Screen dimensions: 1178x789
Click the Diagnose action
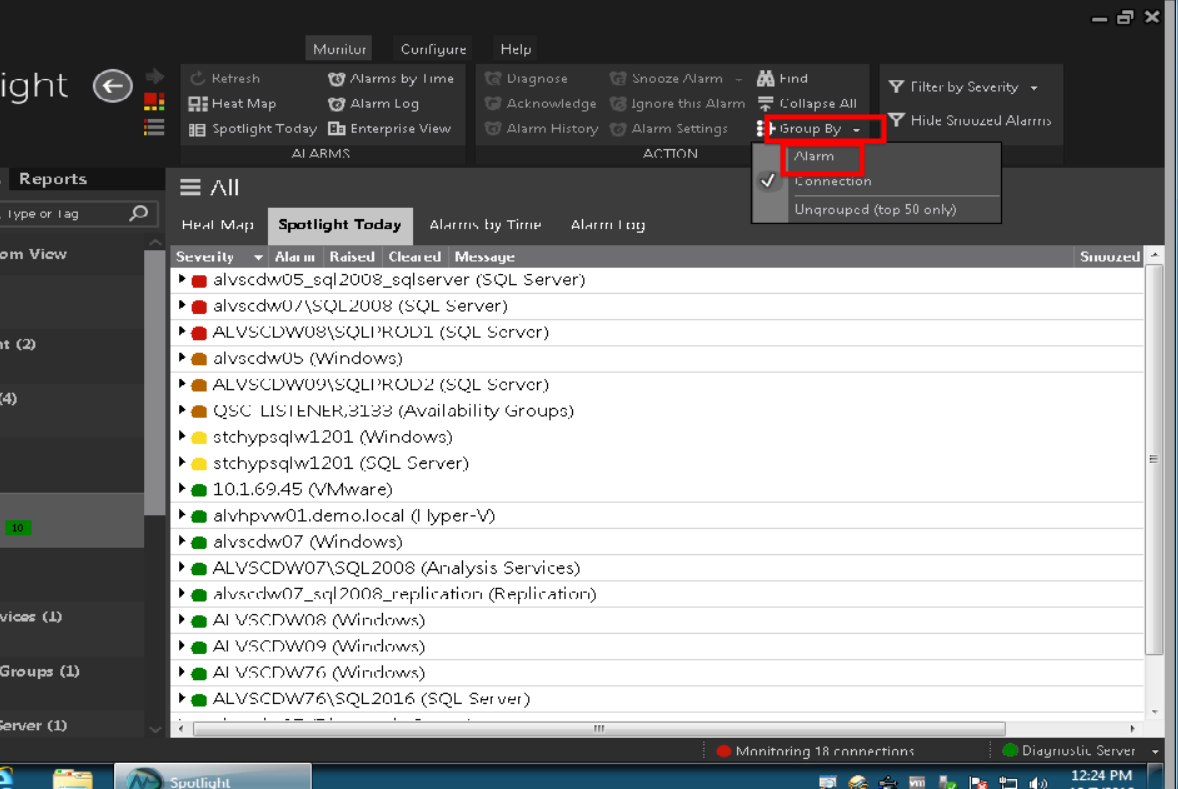pos(526,78)
